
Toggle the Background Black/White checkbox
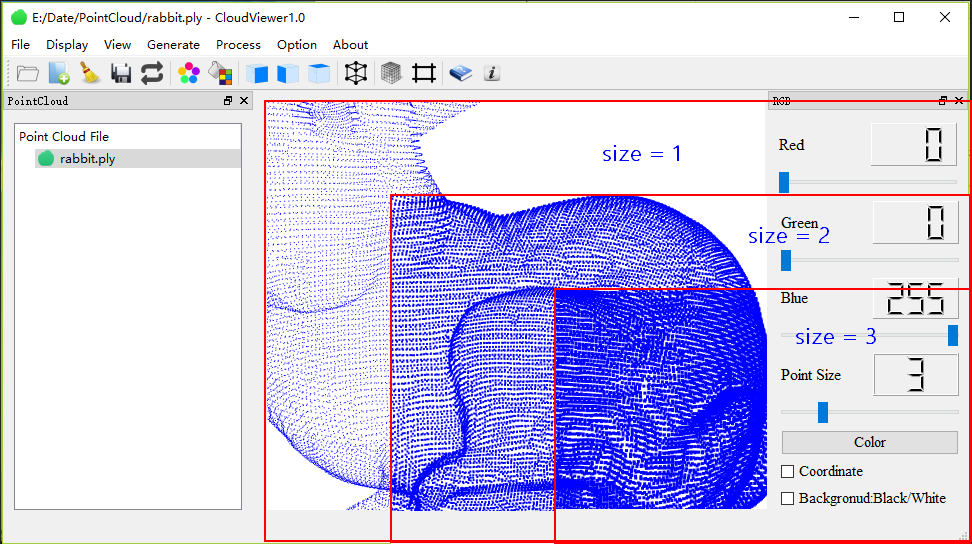point(788,498)
